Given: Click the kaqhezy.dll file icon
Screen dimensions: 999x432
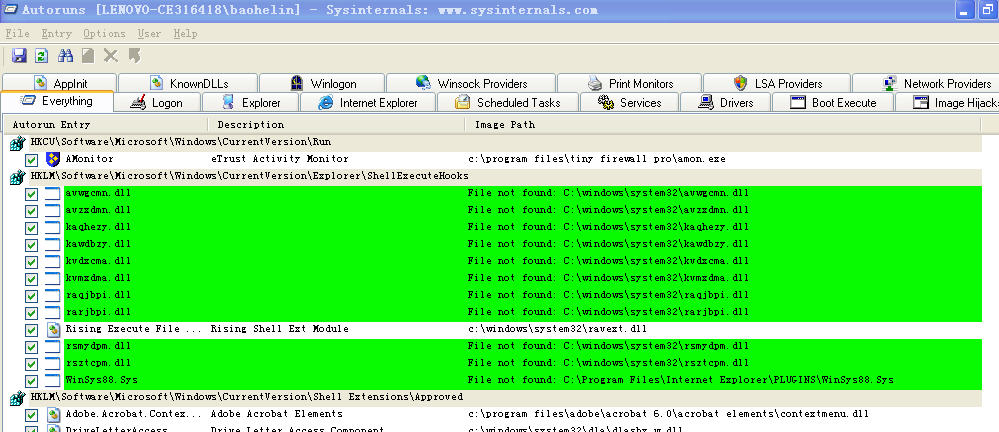Looking at the screenshot, I should coord(53,227).
